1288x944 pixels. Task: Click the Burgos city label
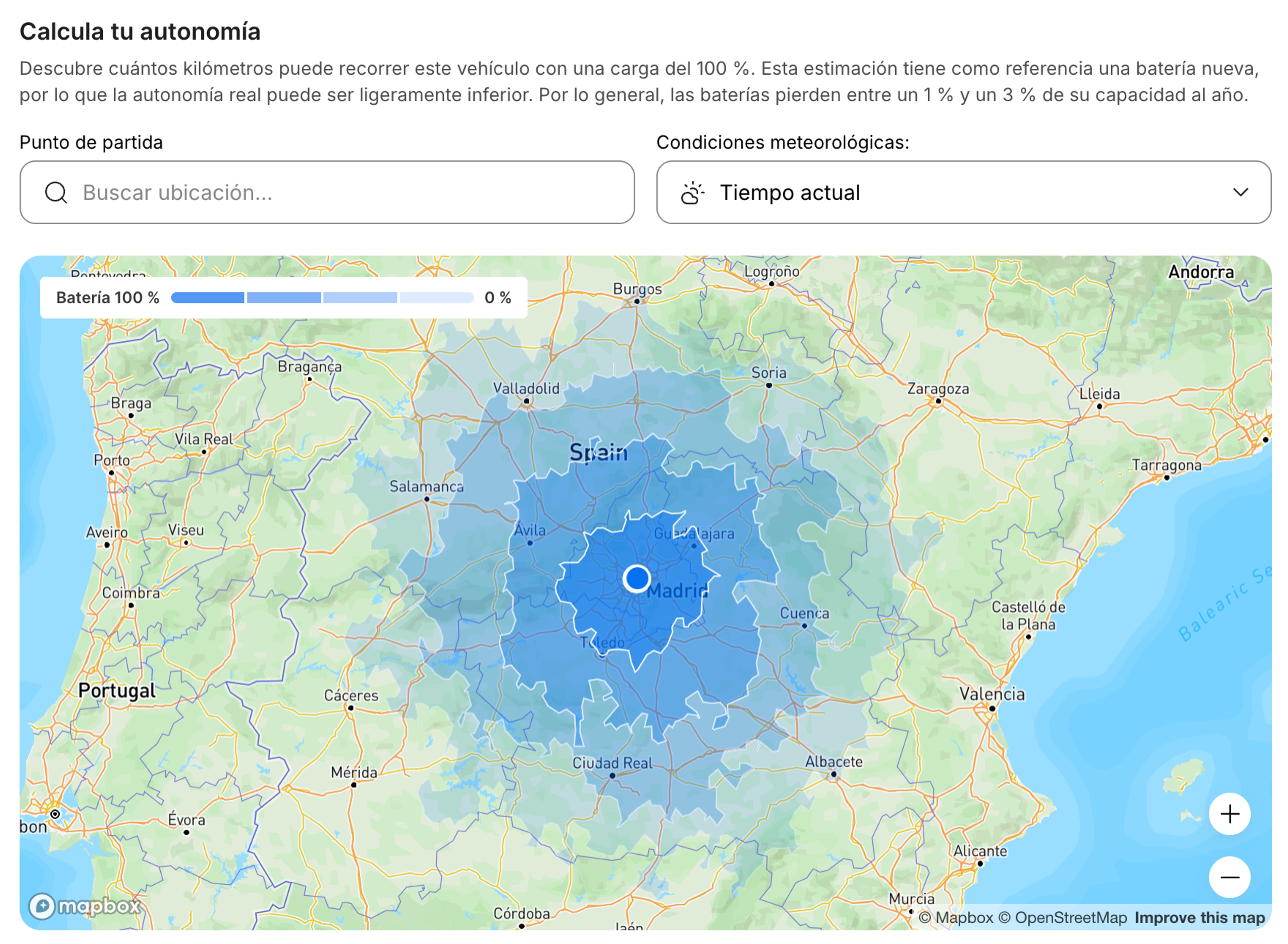tap(637, 289)
